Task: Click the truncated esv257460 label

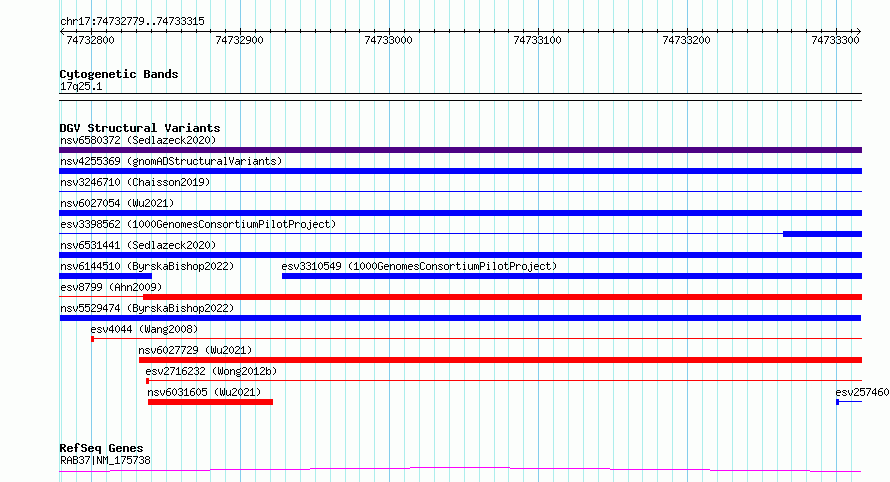Action: click(862, 392)
